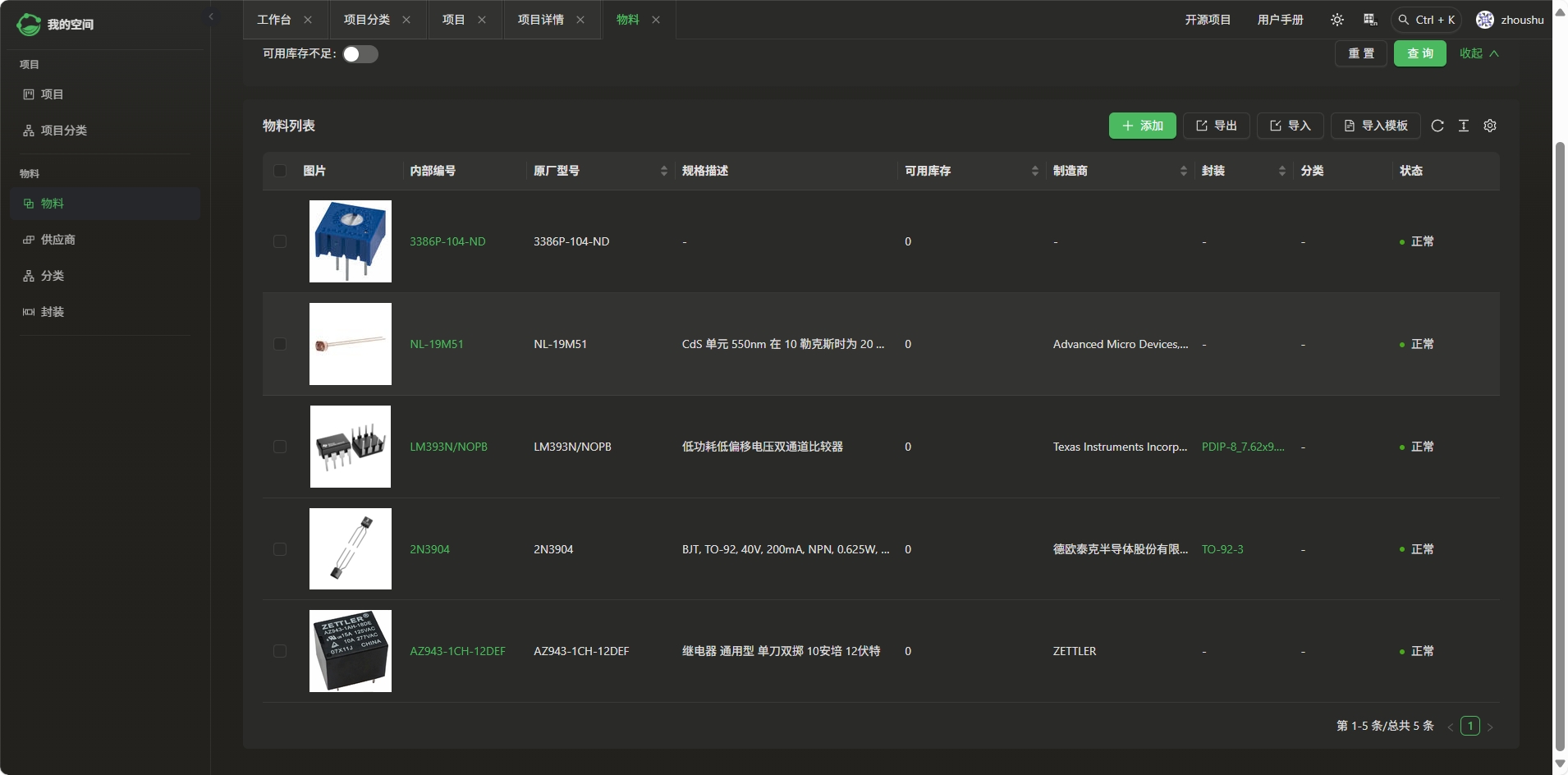Image resolution: width=1568 pixels, height=775 pixels.
Task: Collapse the left sidebar with the arrow
Action: click(211, 16)
